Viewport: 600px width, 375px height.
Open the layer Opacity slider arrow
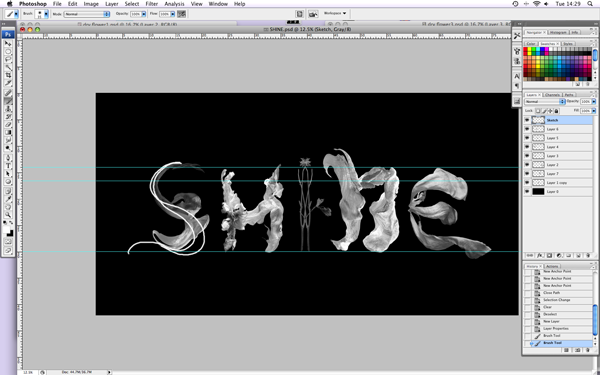coord(593,101)
